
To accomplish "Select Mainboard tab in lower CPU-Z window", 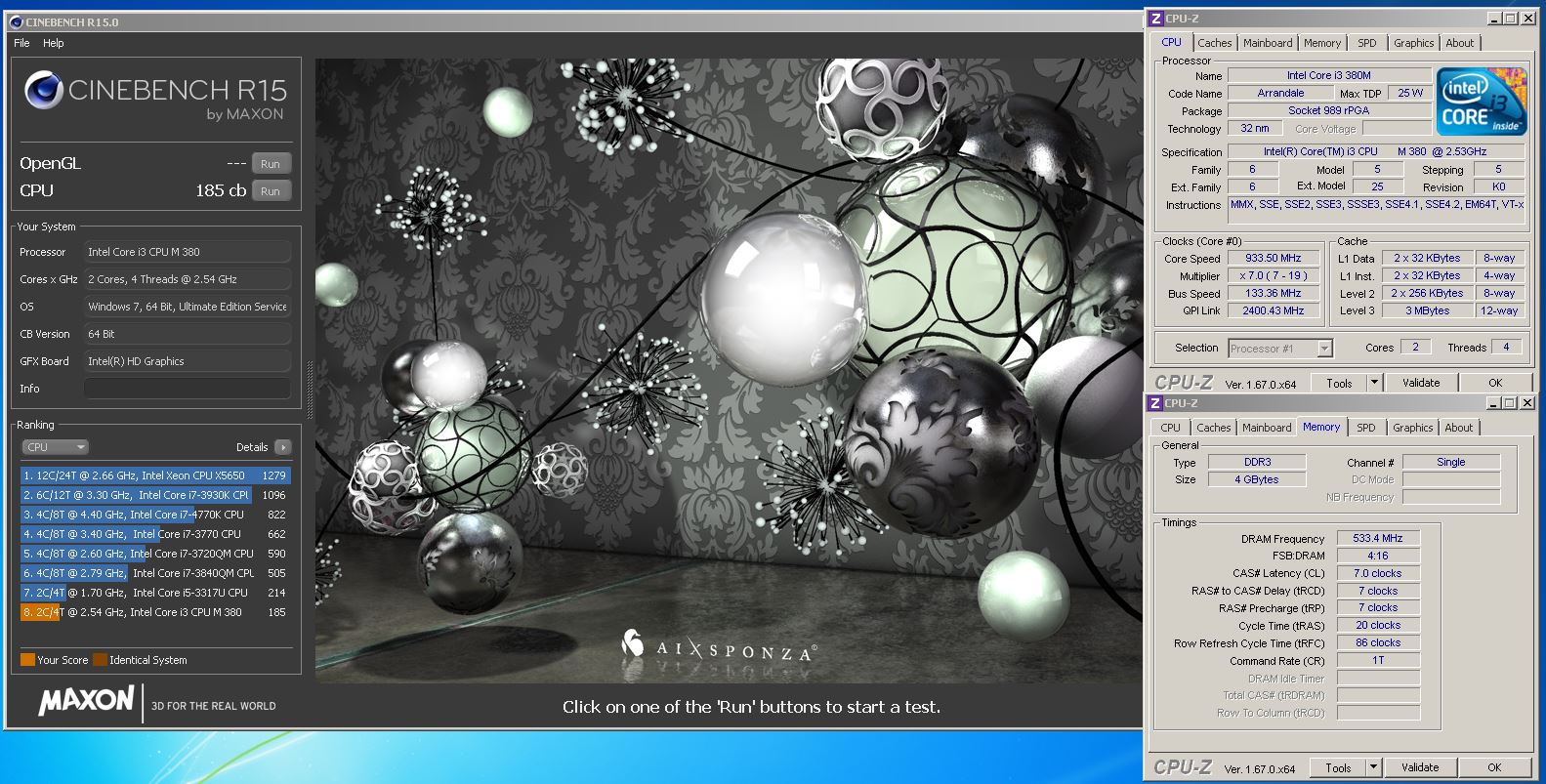I will click(1267, 428).
